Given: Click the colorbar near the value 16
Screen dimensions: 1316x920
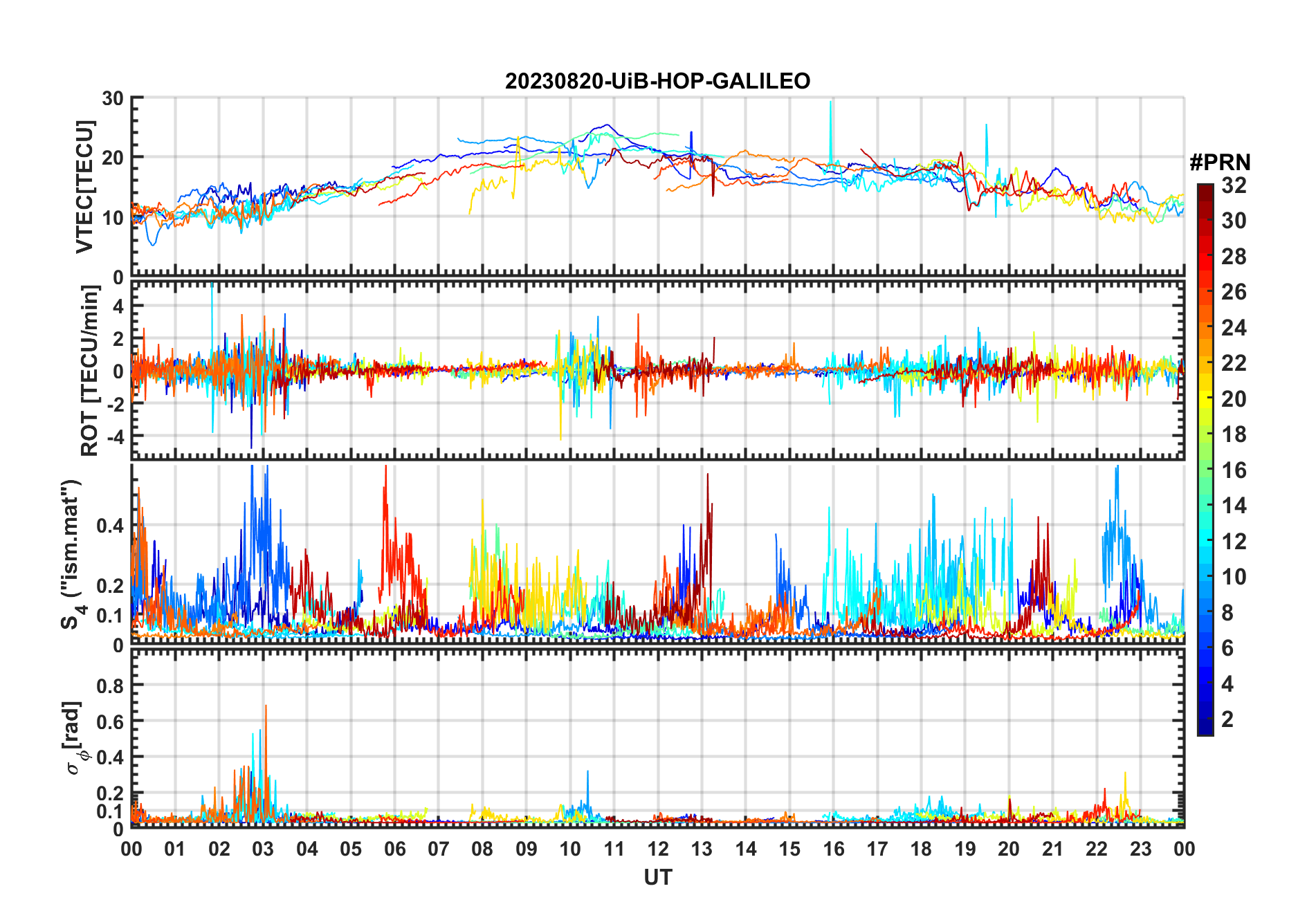Looking at the screenshot, I should tap(1205, 470).
